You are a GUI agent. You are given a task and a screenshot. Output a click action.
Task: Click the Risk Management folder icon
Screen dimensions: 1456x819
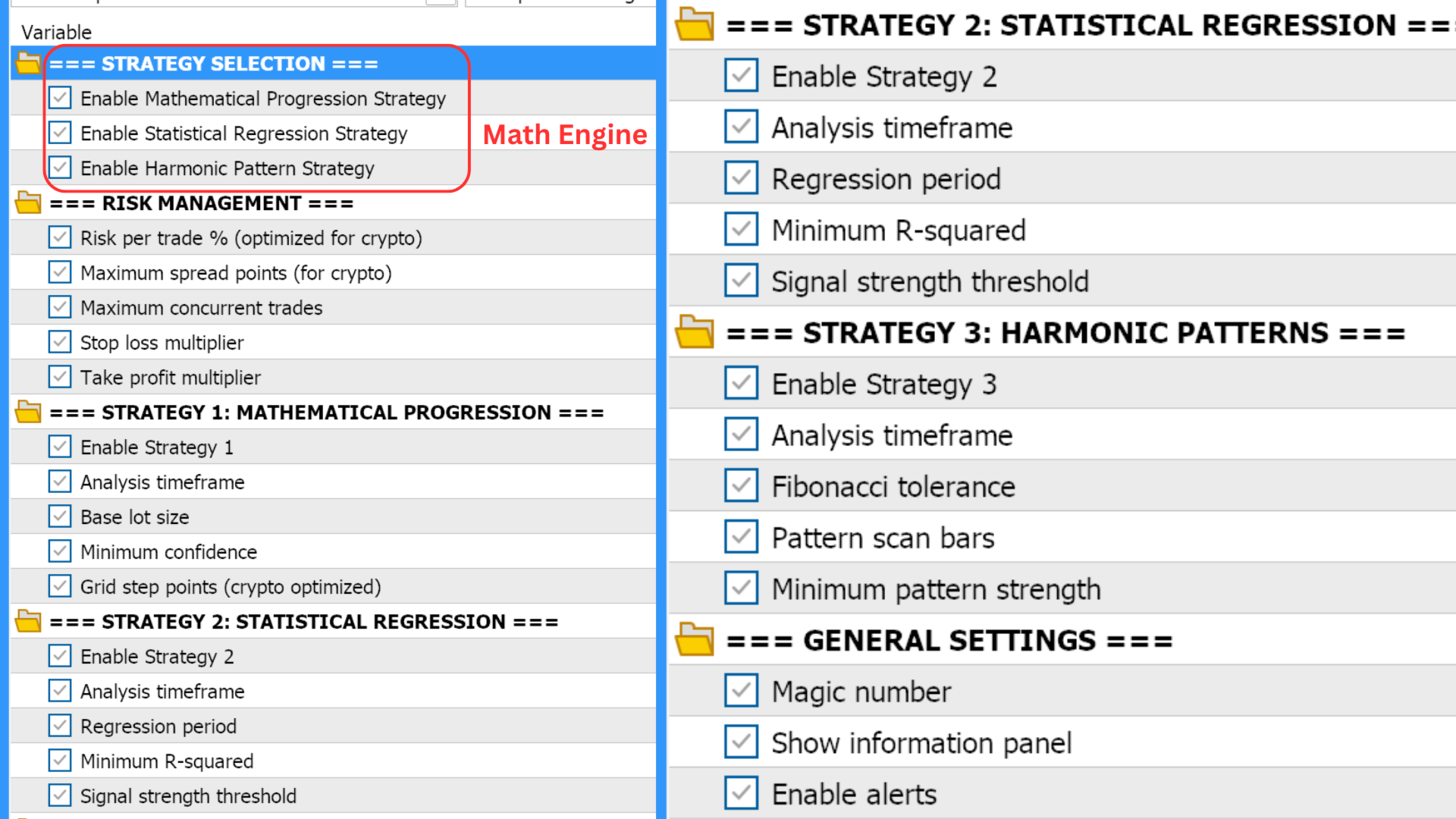pyautogui.click(x=28, y=202)
